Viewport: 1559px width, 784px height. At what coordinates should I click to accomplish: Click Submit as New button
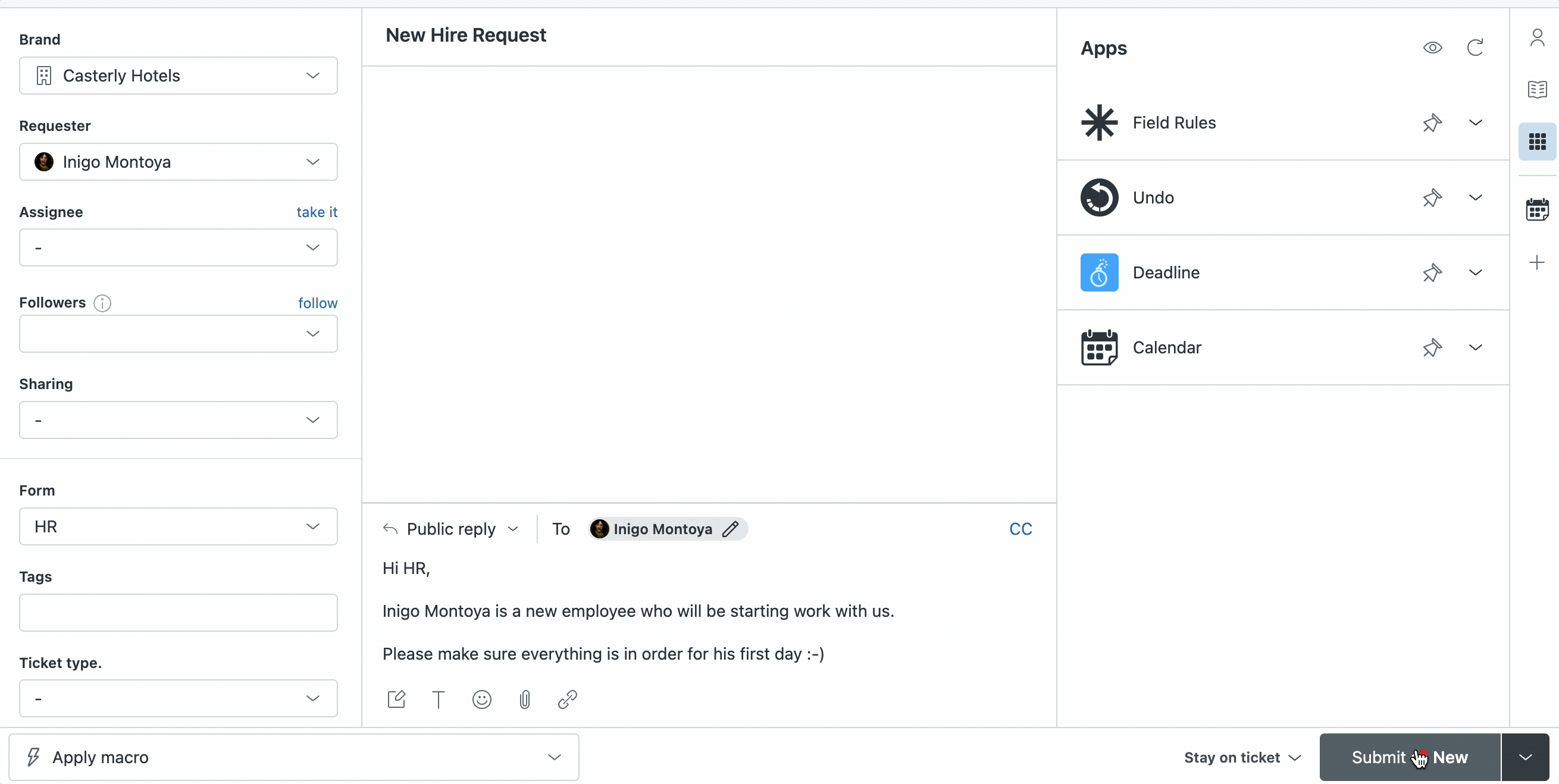[x=1410, y=758]
